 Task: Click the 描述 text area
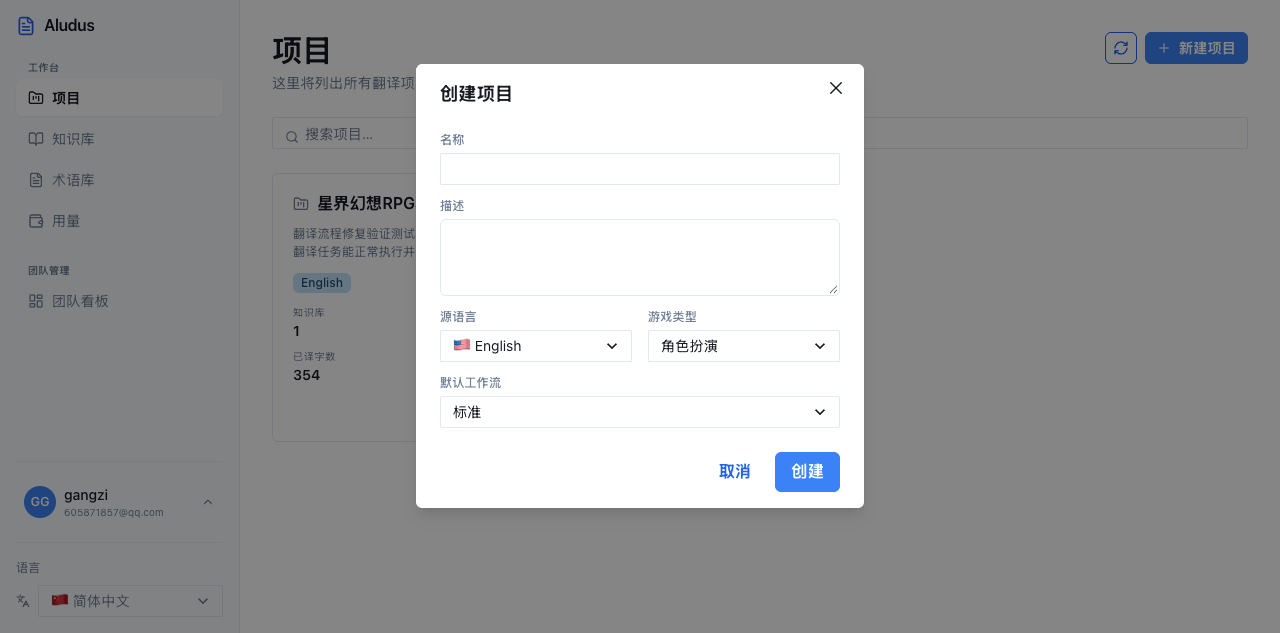(x=640, y=257)
